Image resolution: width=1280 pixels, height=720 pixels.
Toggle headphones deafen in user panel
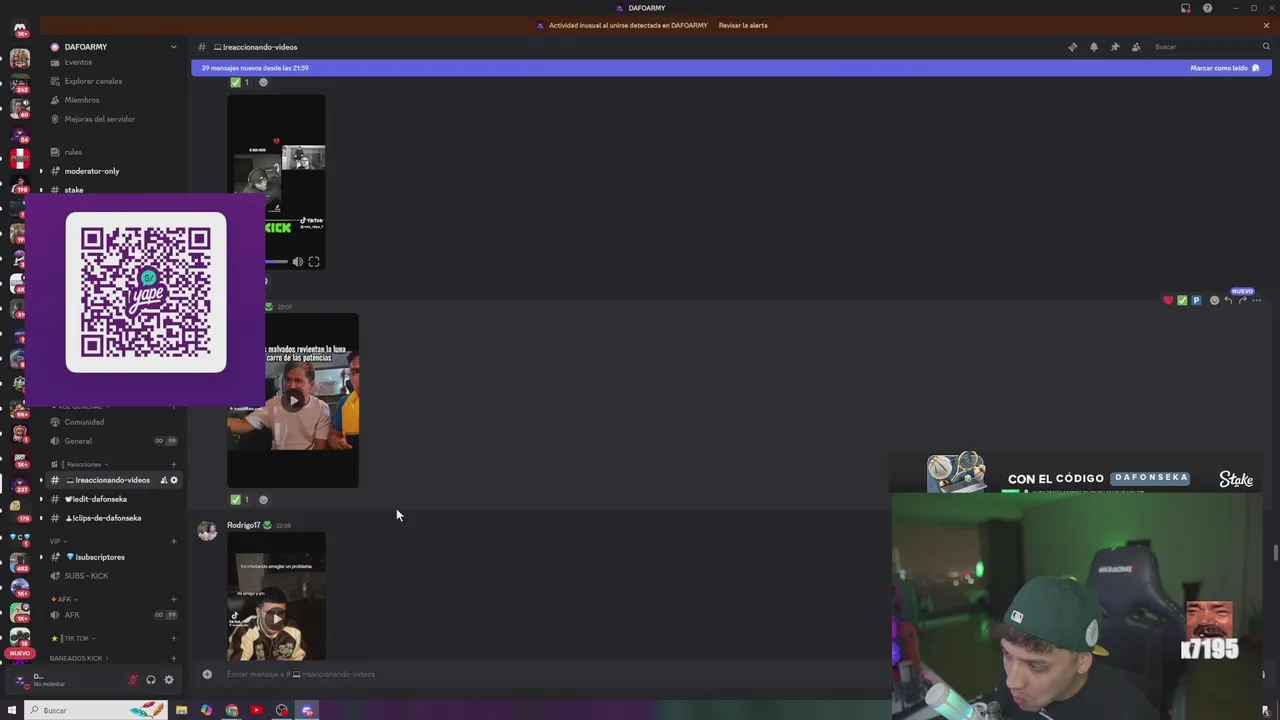pos(151,680)
